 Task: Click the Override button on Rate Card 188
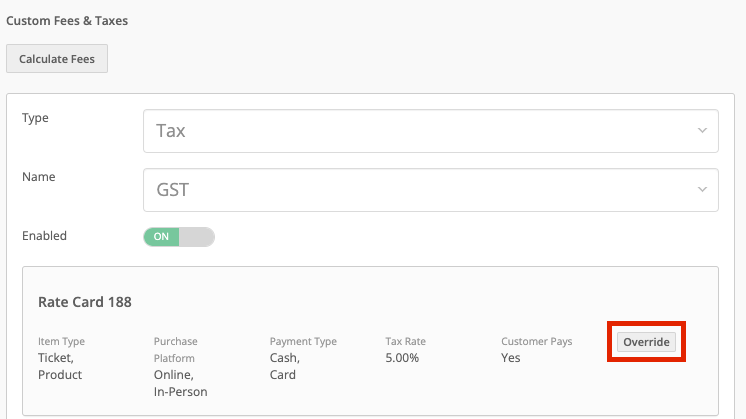[x=646, y=342]
